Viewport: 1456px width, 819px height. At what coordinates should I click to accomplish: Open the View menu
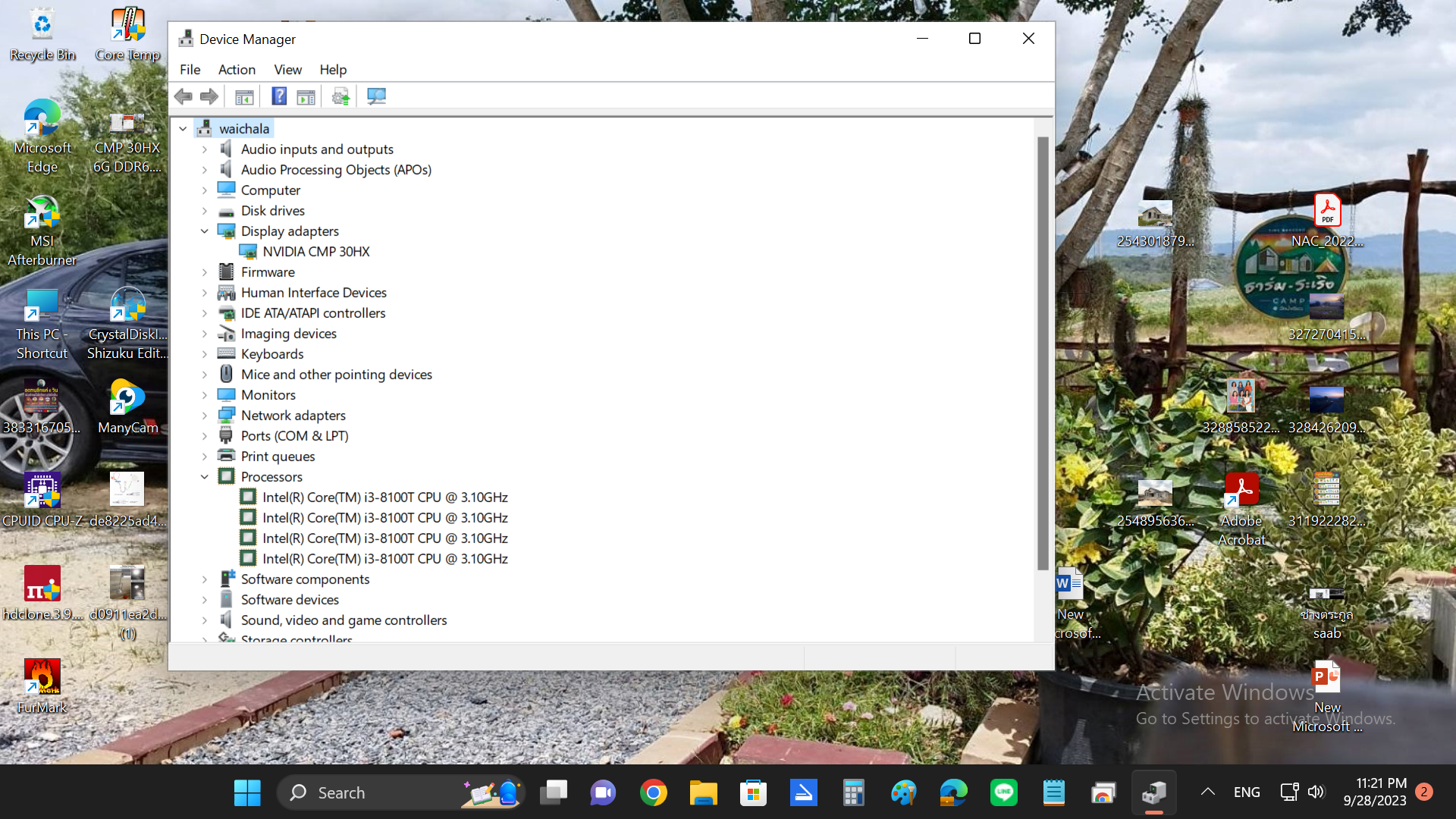click(287, 70)
